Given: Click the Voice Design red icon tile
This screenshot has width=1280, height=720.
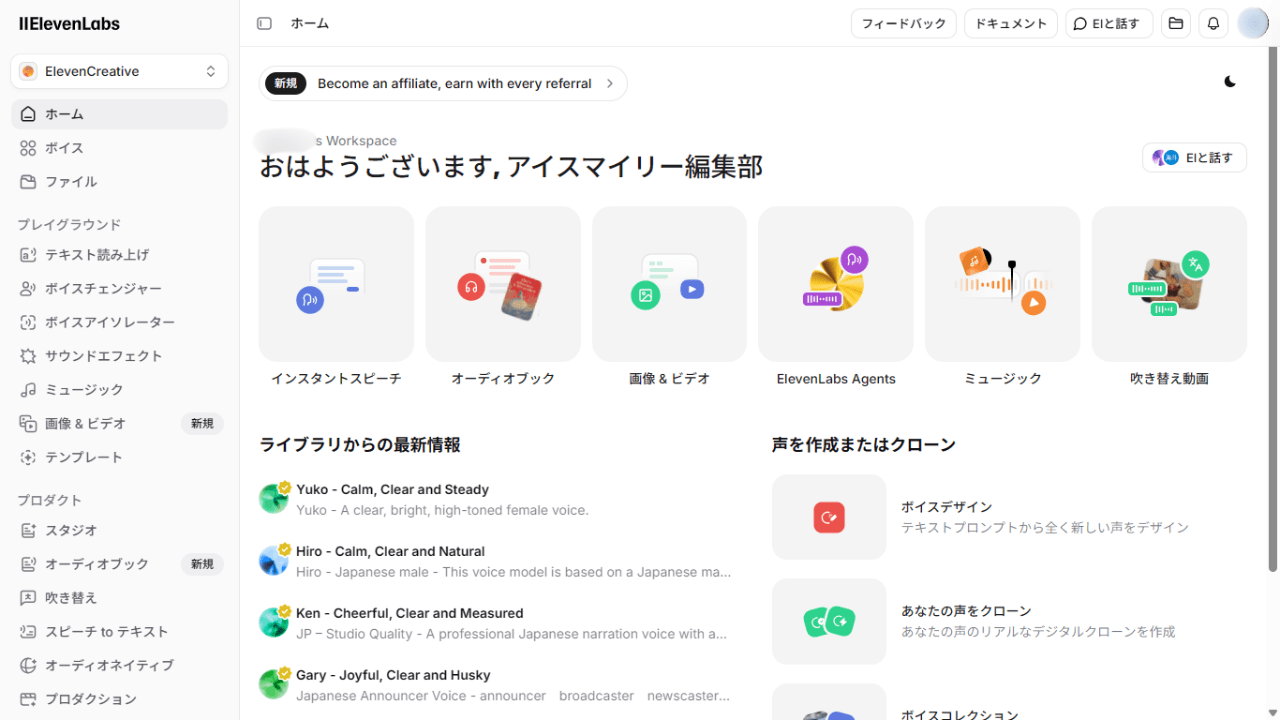Looking at the screenshot, I should tap(829, 517).
